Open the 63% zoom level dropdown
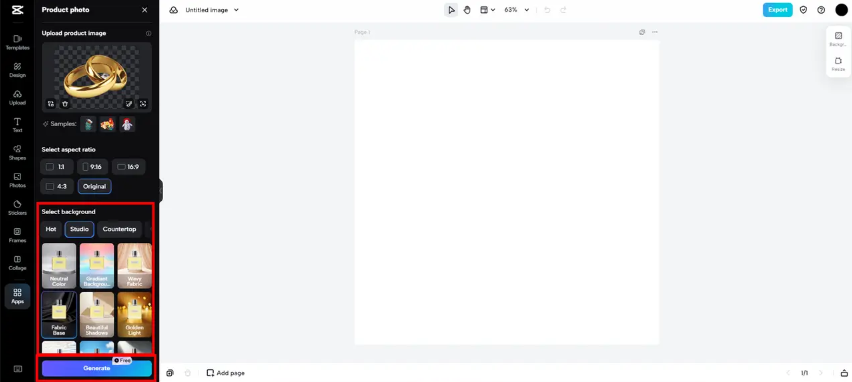This screenshot has width=852, height=382. click(x=516, y=10)
